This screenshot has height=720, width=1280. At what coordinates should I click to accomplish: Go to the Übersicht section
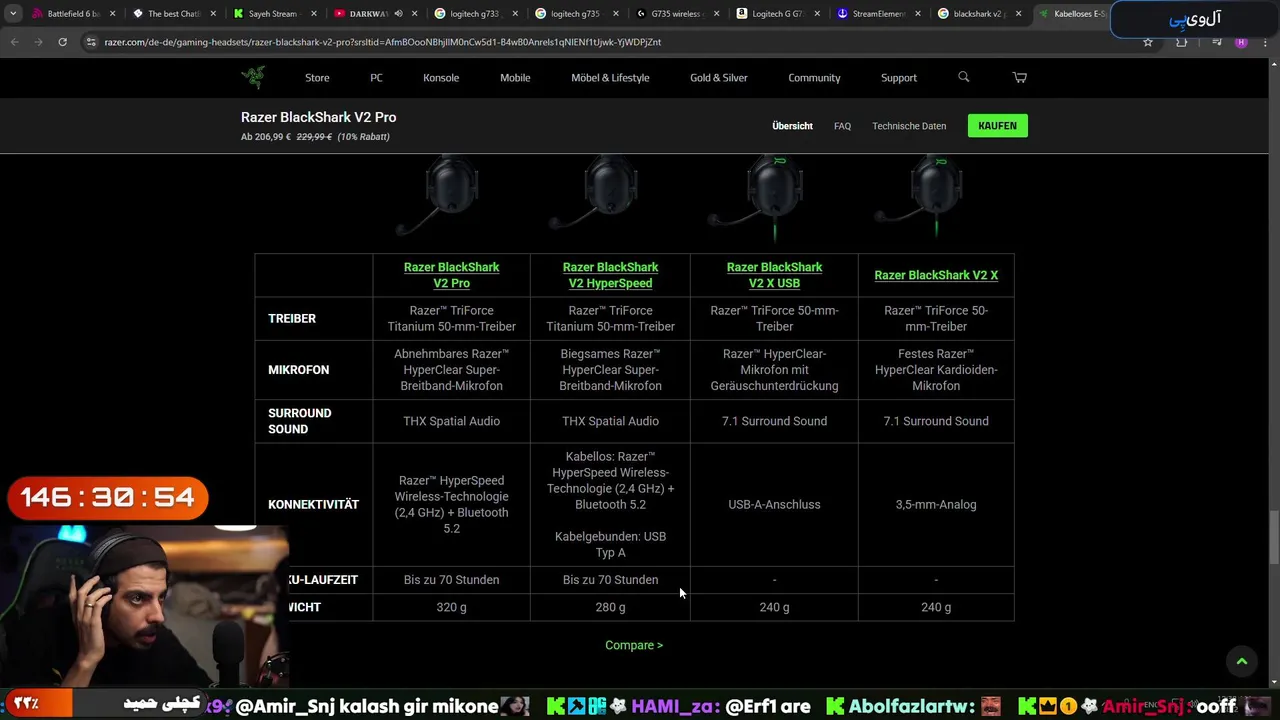click(x=792, y=126)
